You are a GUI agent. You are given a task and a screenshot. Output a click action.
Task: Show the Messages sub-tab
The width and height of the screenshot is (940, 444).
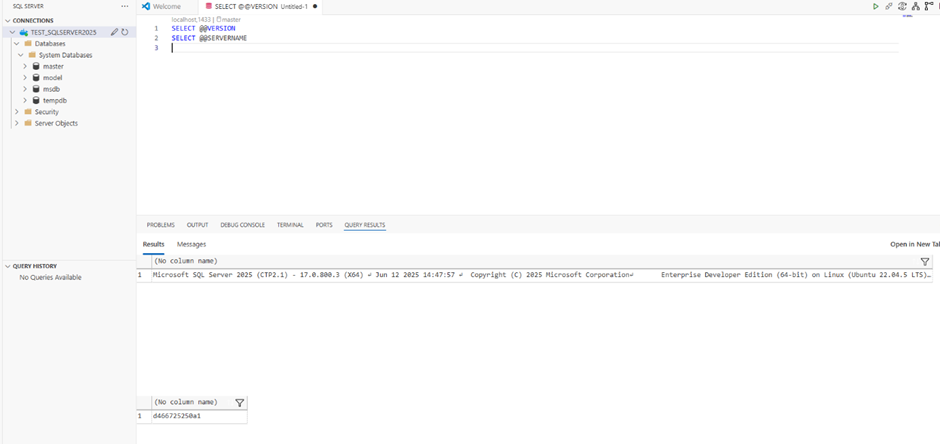pyautogui.click(x=191, y=244)
